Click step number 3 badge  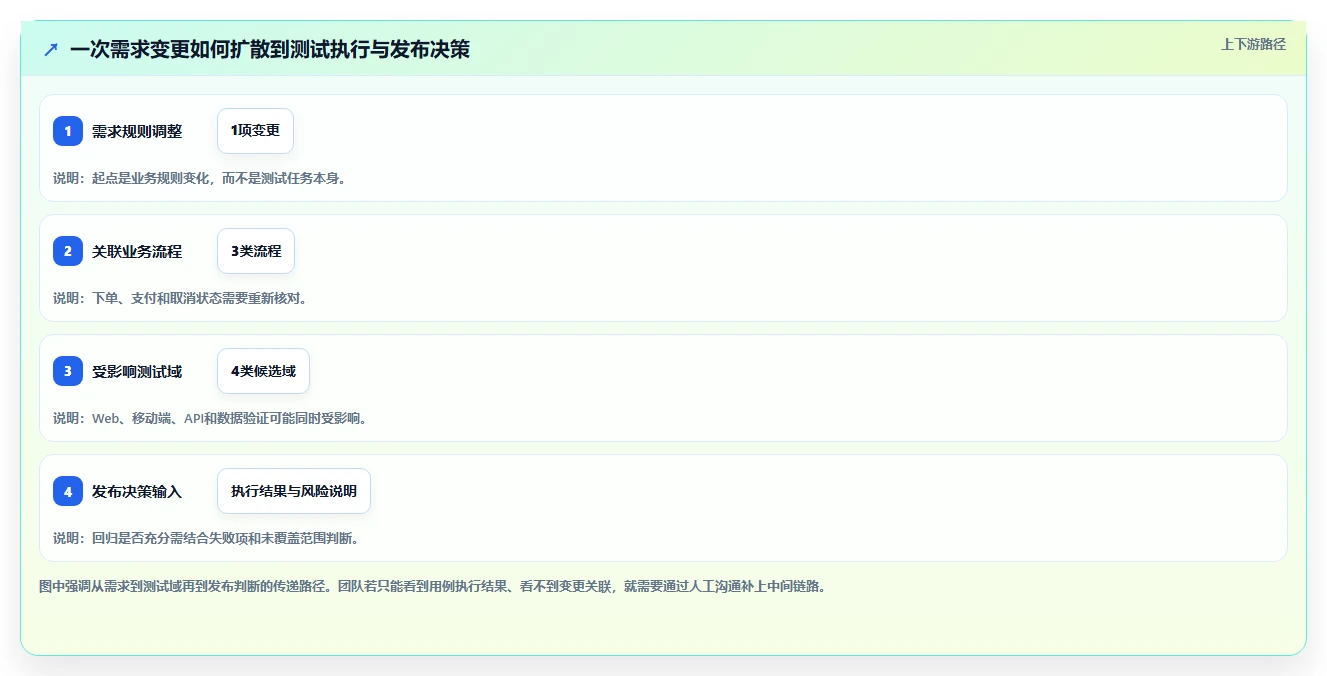[68, 371]
